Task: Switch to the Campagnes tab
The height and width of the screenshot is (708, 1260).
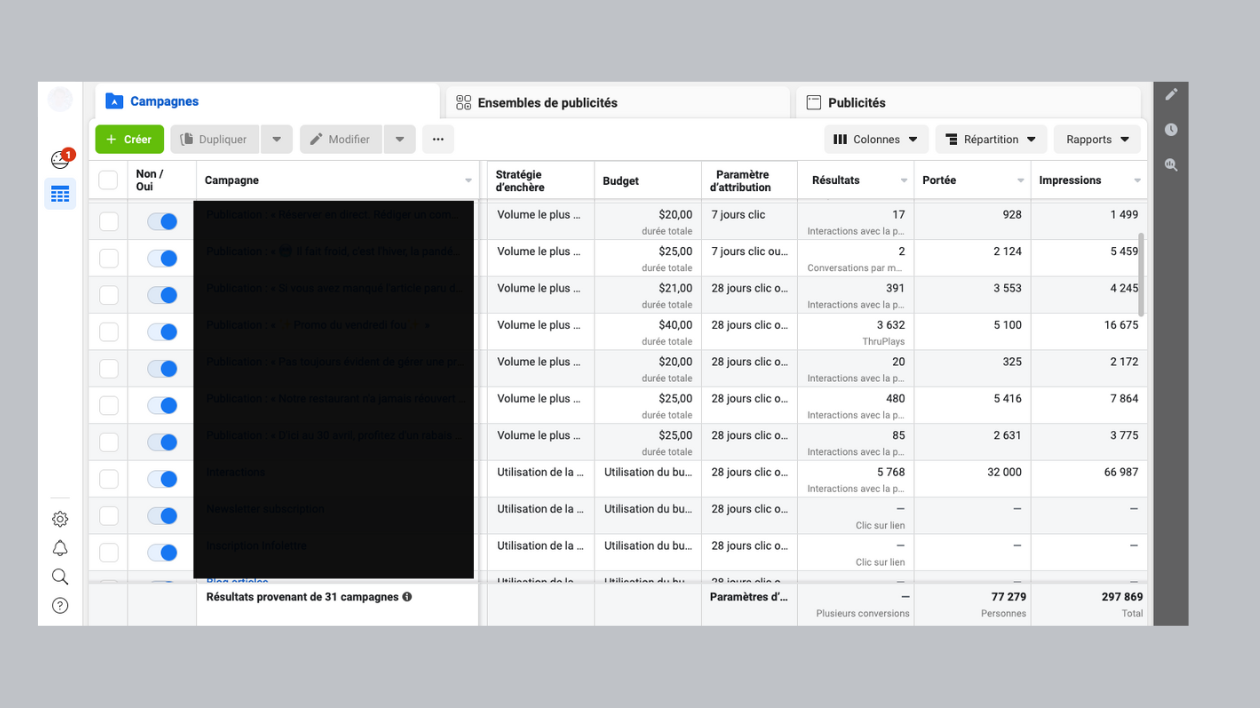Action: (x=267, y=102)
